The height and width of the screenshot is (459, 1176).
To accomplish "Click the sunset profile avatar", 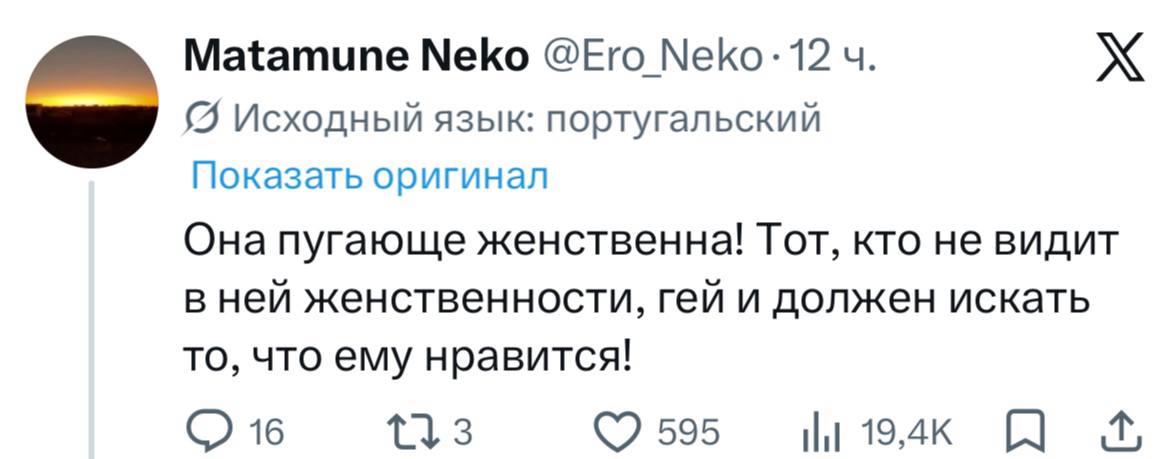I will point(92,101).
